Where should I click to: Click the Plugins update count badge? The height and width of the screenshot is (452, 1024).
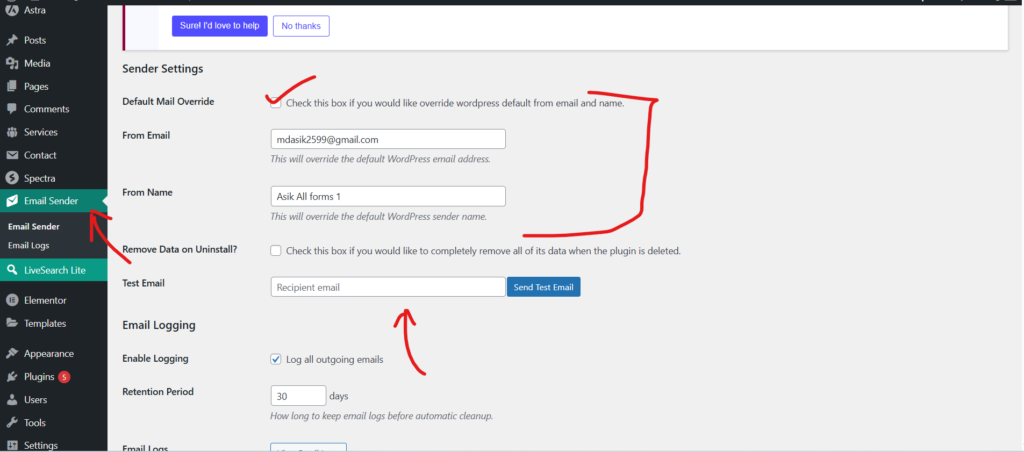coord(63,377)
